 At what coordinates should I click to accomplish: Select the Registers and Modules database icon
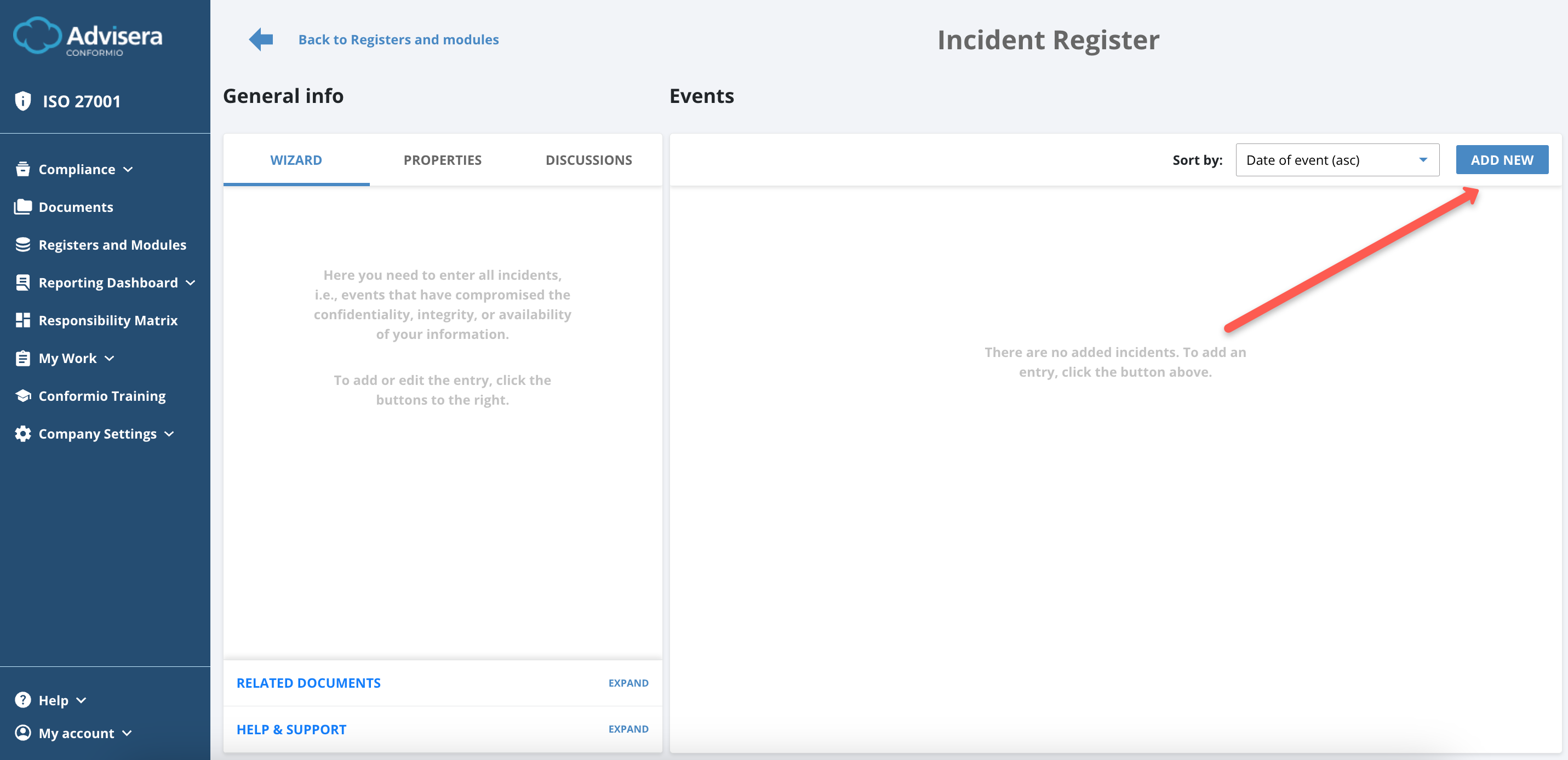[22, 245]
